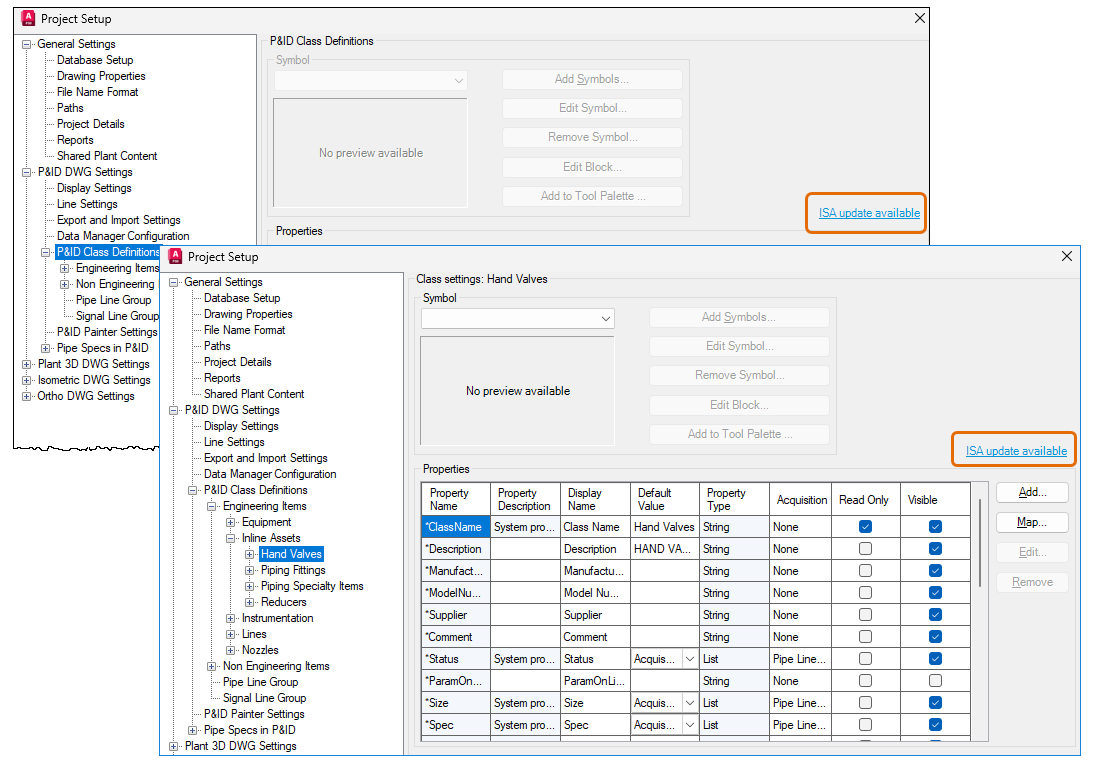Screen dimensions: 1093x762
Task: Select Data Manager Configuration in front window
Action: 270,474
